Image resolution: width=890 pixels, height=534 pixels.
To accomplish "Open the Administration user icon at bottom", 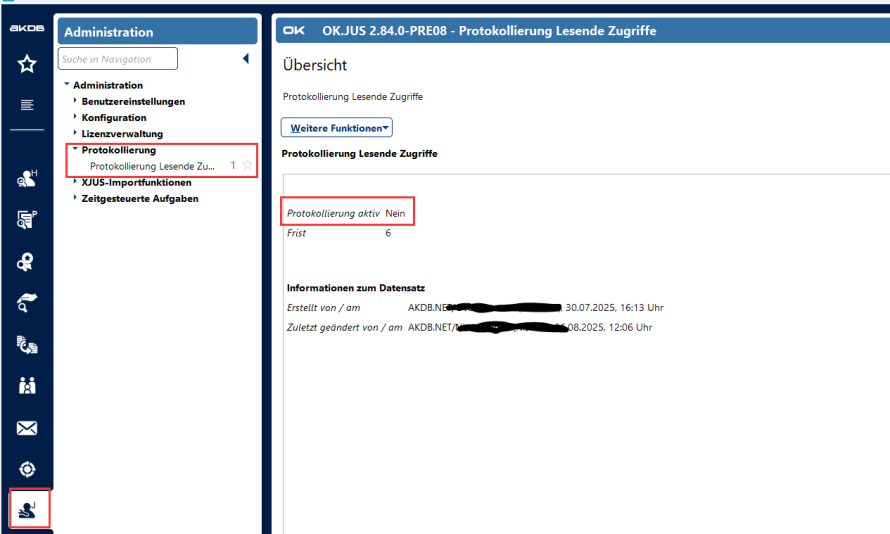I will click(x=27, y=510).
